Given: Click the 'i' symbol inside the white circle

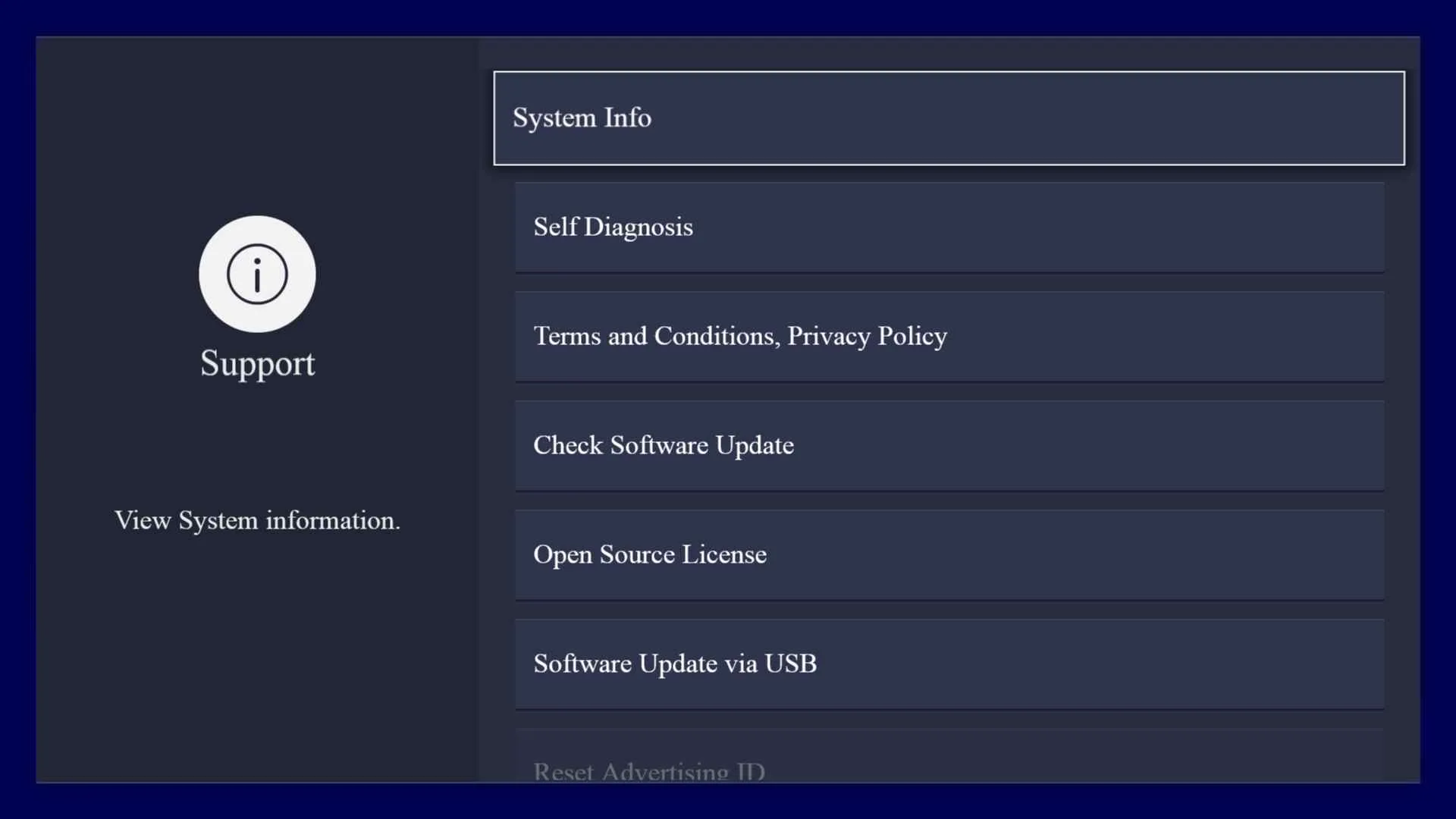Looking at the screenshot, I should (x=257, y=275).
